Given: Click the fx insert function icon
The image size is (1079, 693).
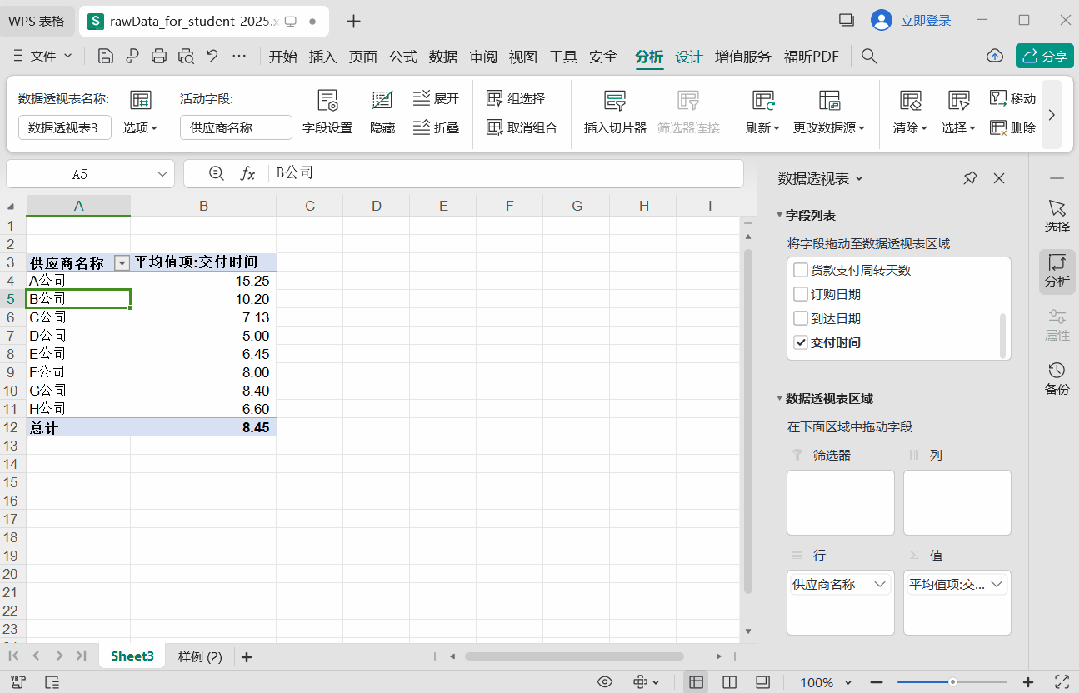Looking at the screenshot, I should click(248, 173).
